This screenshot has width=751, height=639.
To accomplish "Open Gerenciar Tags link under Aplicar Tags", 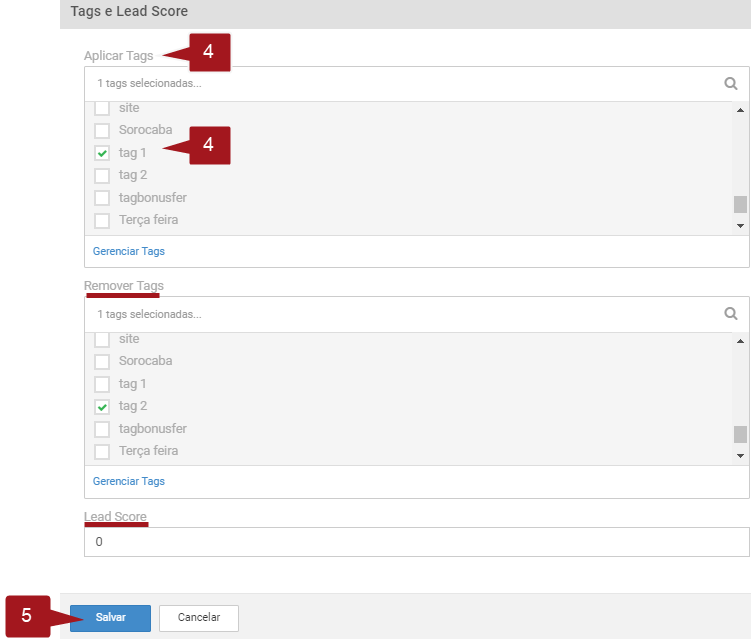I will tap(129, 251).
